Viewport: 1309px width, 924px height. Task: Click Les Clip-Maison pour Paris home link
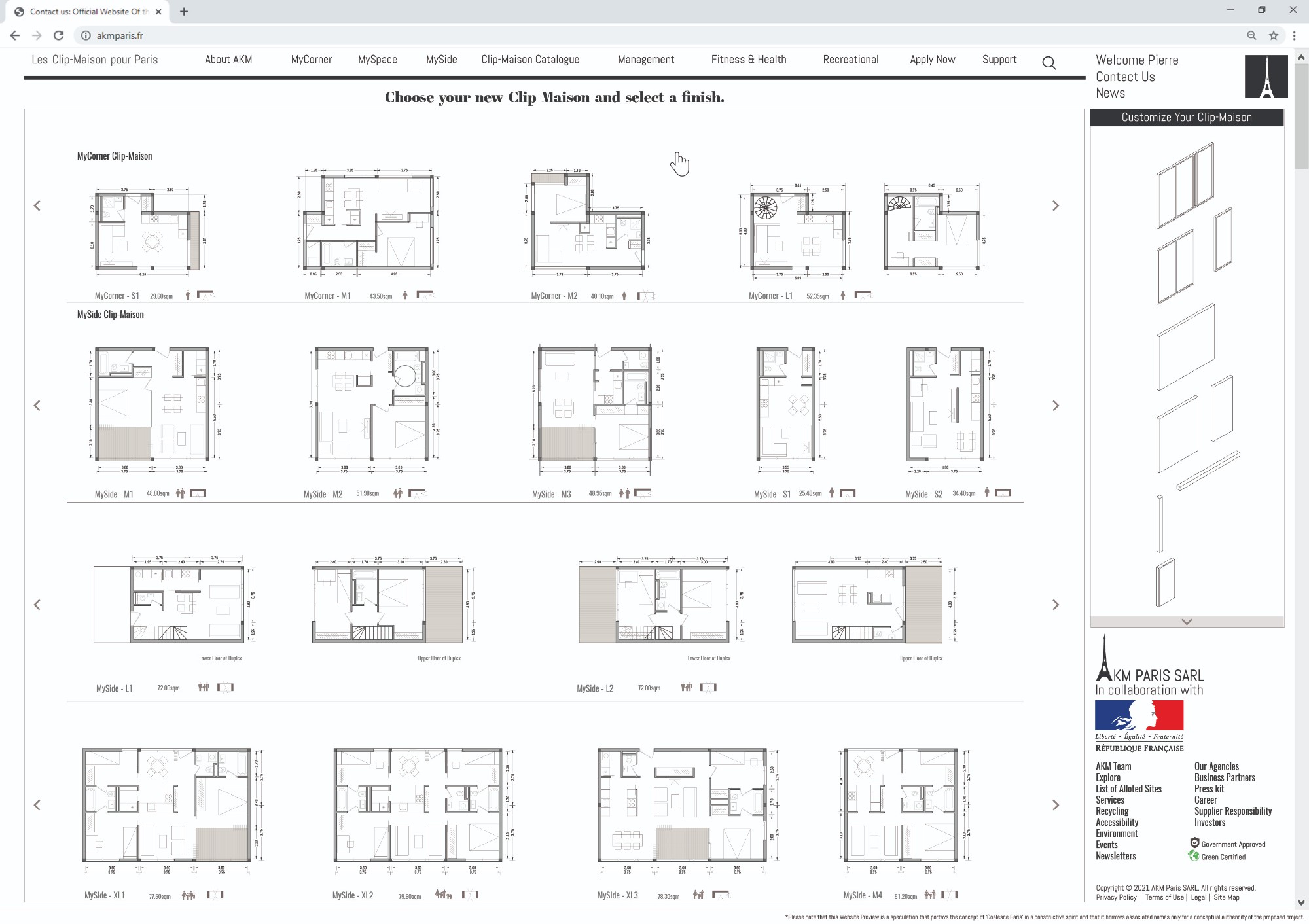[95, 60]
